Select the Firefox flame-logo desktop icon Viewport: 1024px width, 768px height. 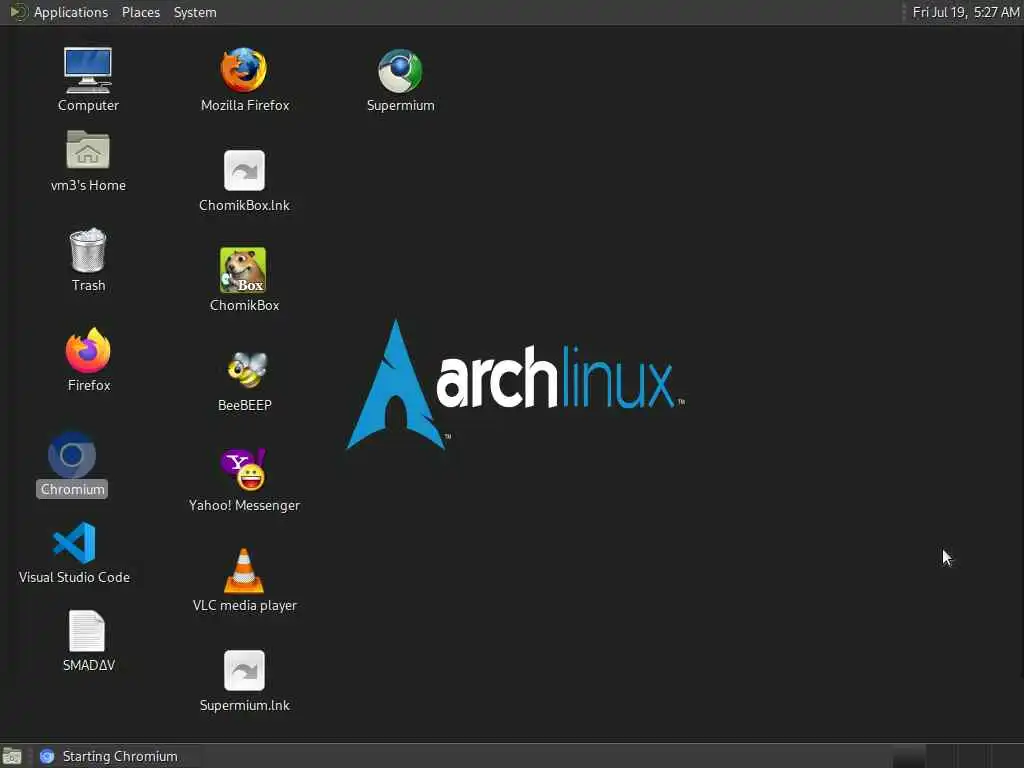pos(88,350)
